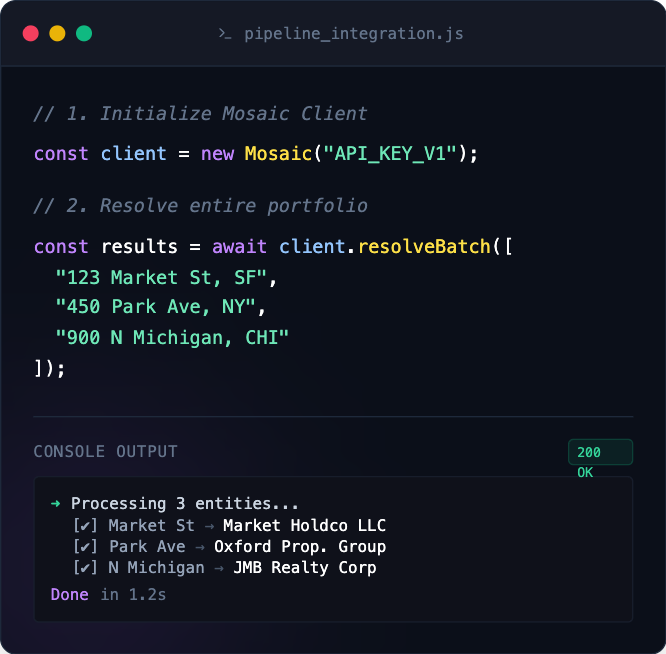Select the pipeline_integration.js file title
The image size is (666, 654).
[353, 34]
